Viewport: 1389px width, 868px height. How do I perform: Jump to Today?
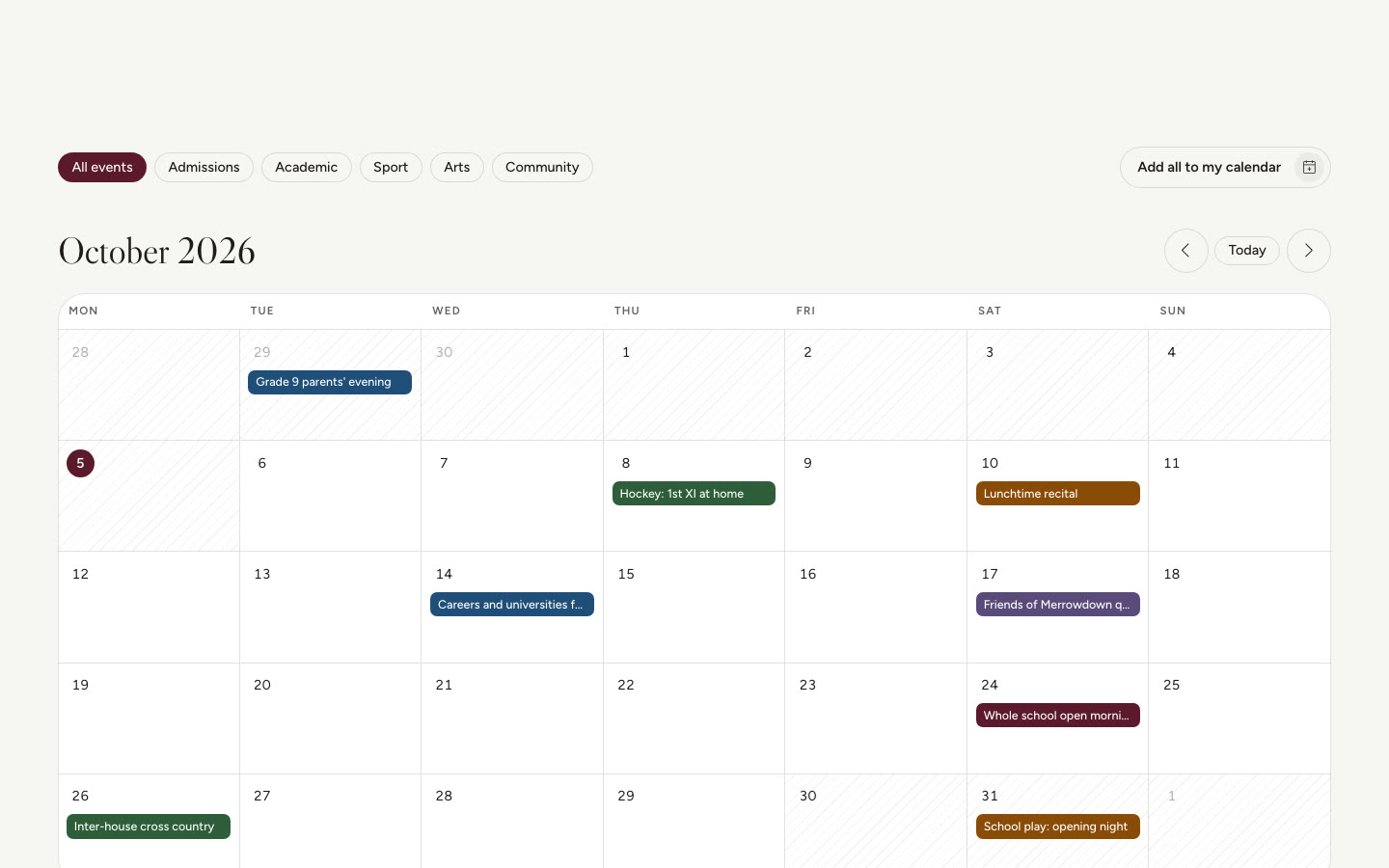(1247, 251)
